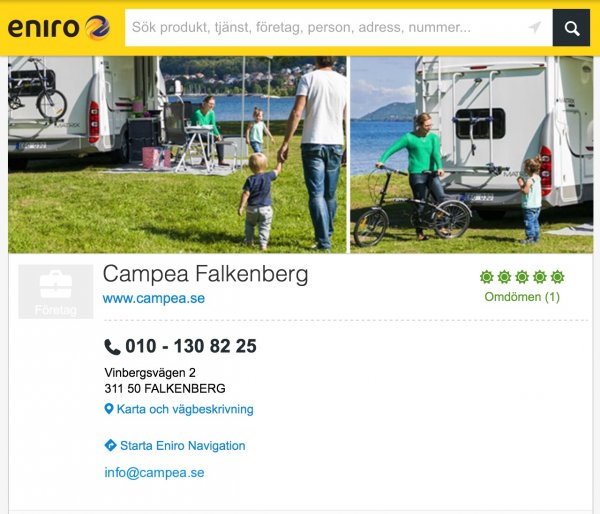Image resolution: width=600 pixels, height=514 pixels.
Task: Open the Omdömen (1) reviews link
Action: click(522, 297)
